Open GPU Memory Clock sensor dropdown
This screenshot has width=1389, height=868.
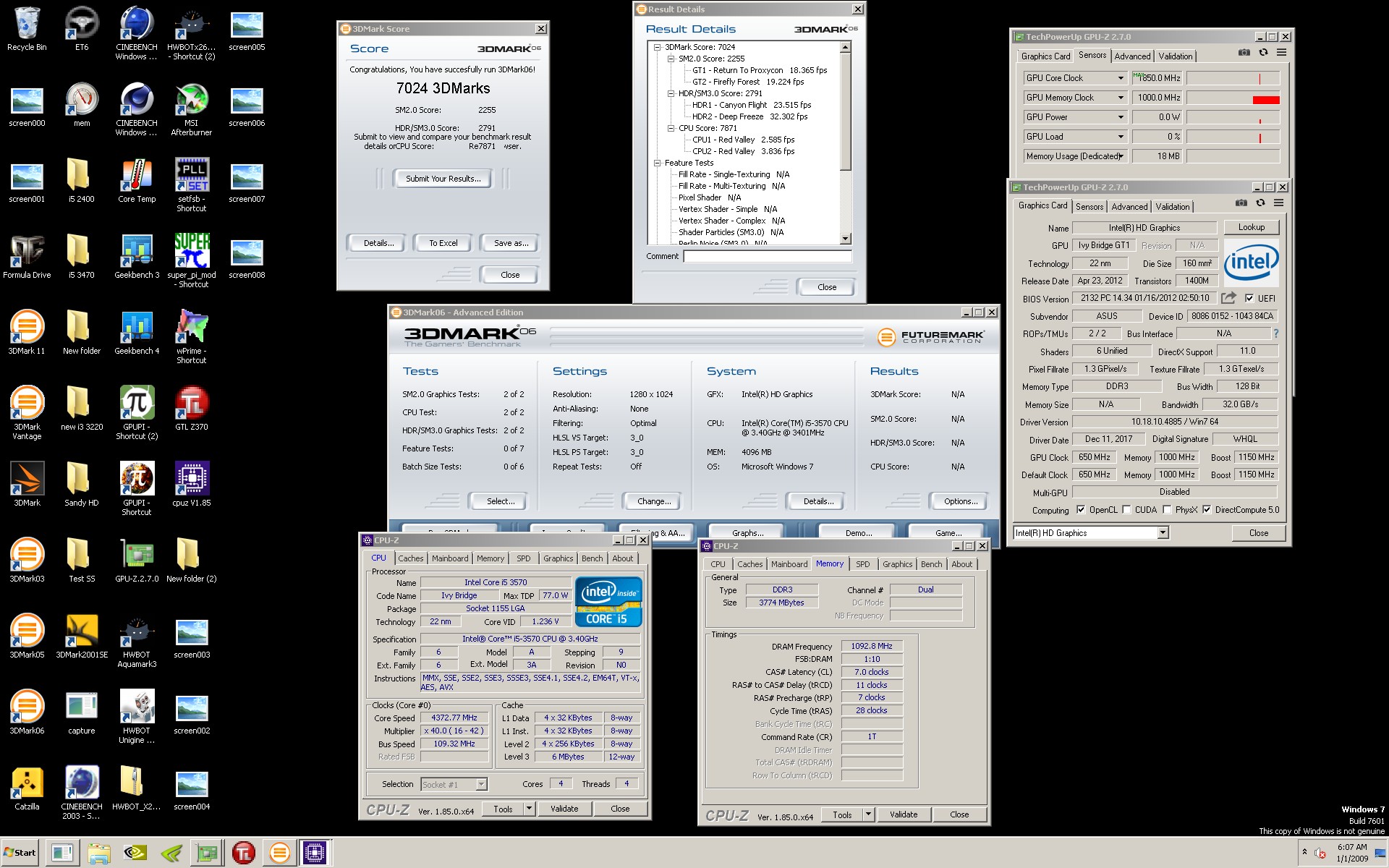coord(1121,98)
